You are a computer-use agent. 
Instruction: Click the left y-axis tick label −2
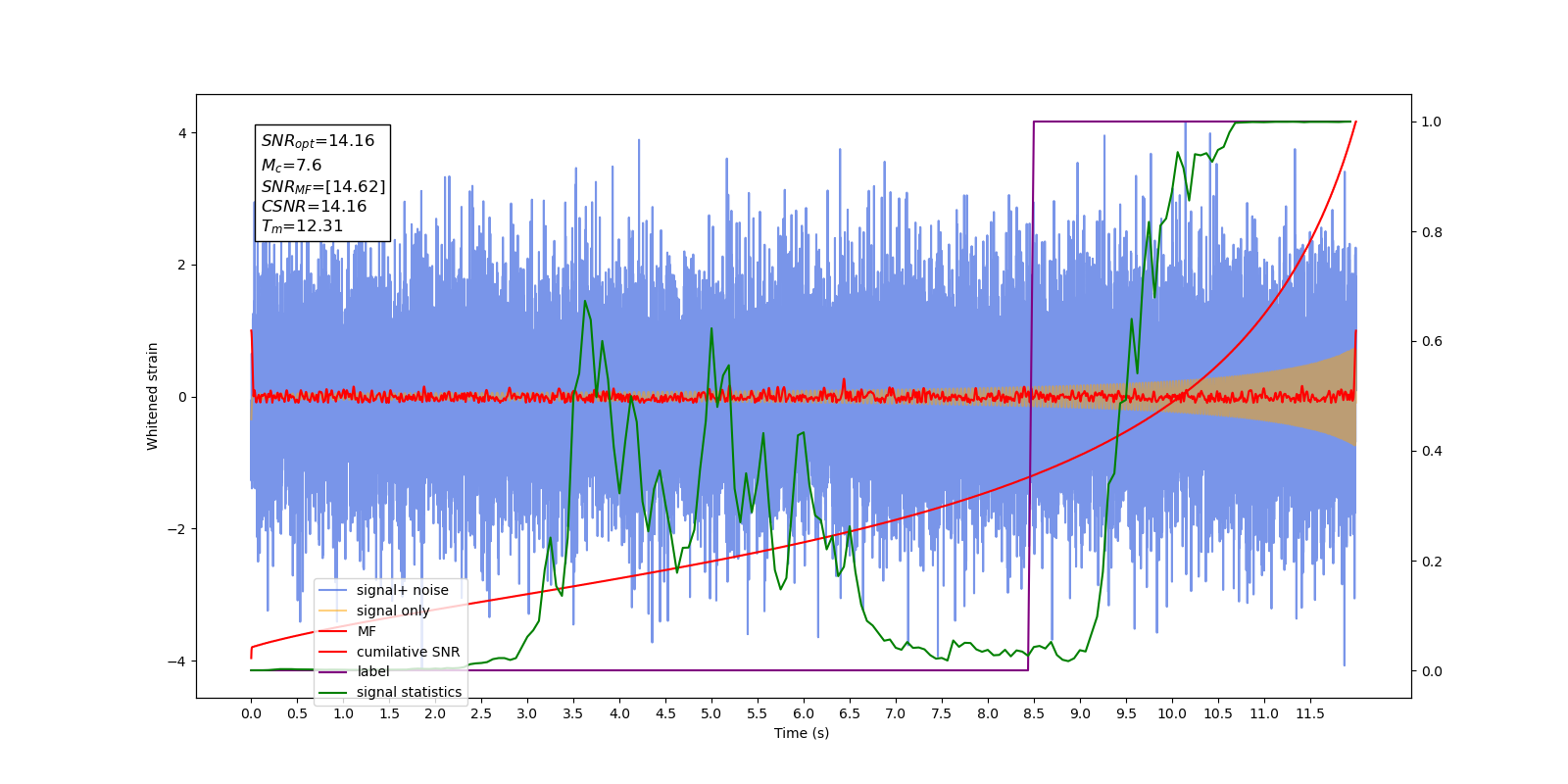click(x=177, y=529)
